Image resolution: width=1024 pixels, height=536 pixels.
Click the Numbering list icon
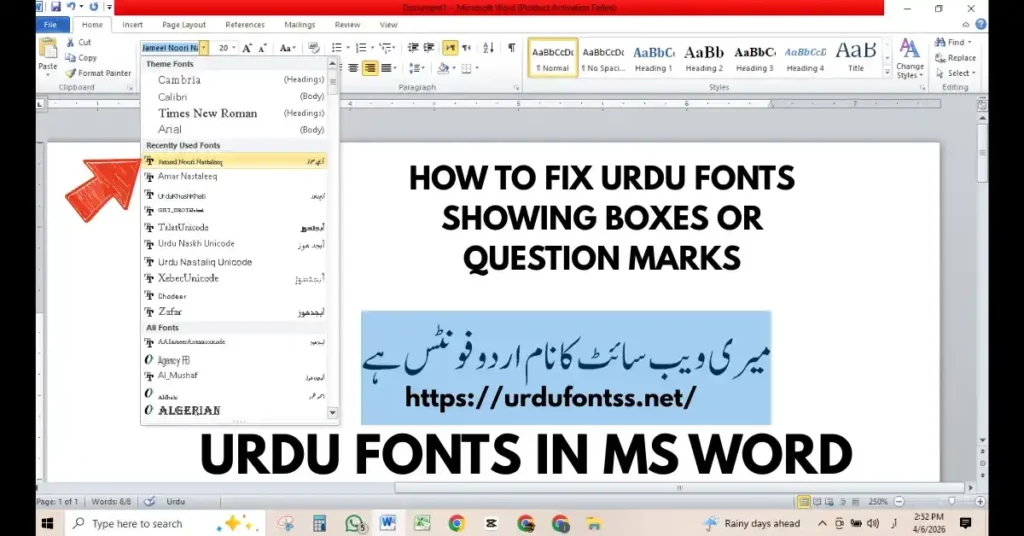[360, 48]
